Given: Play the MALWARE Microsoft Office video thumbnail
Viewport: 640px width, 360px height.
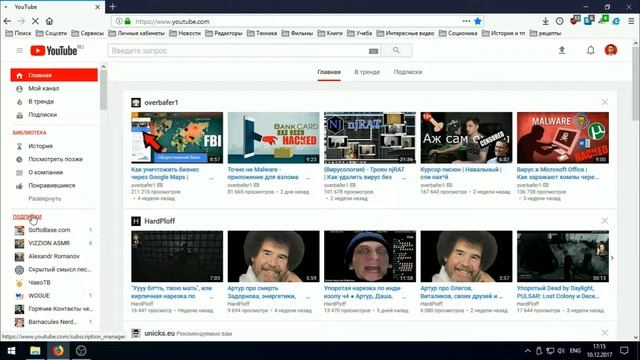Looking at the screenshot, I should (x=562, y=138).
